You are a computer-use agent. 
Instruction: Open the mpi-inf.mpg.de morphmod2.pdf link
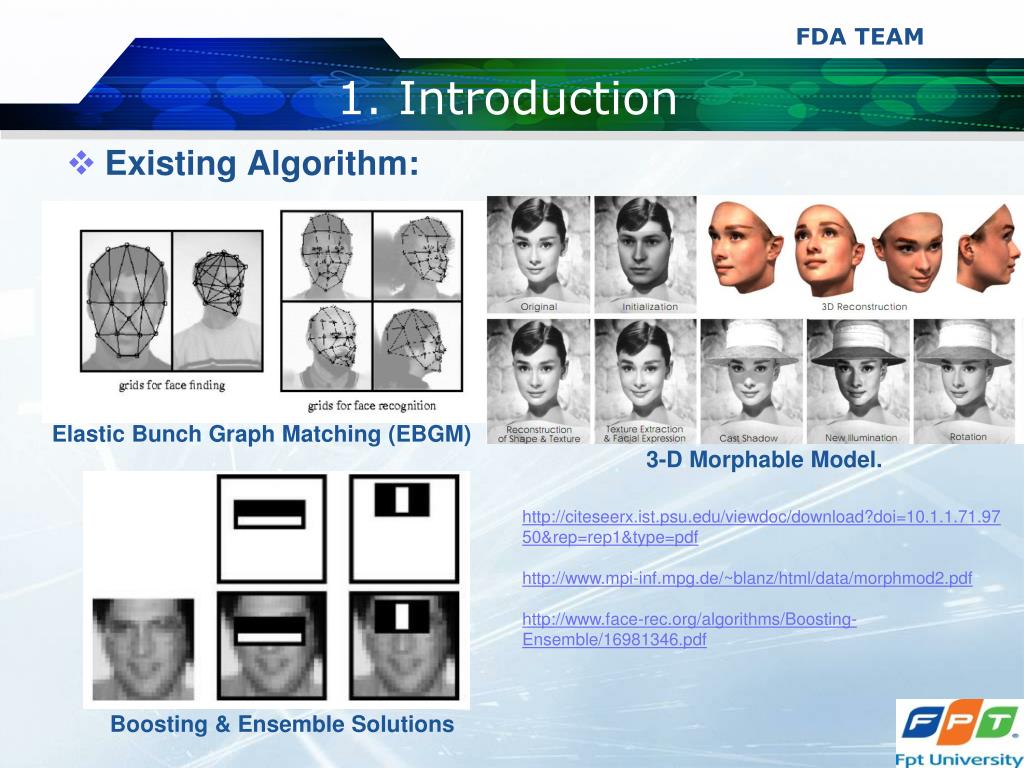click(747, 578)
